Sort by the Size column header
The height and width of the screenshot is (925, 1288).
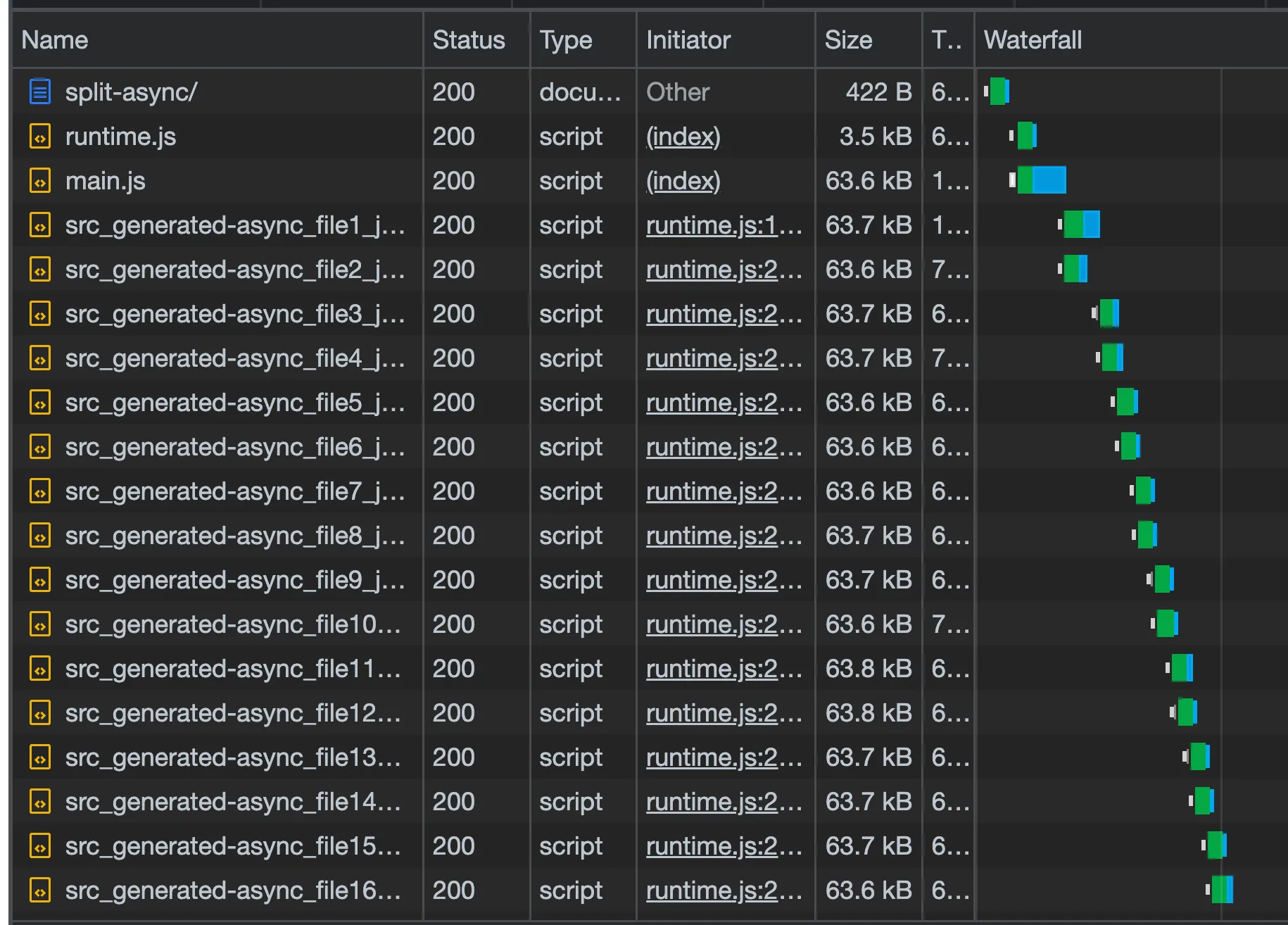click(x=869, y=40)
